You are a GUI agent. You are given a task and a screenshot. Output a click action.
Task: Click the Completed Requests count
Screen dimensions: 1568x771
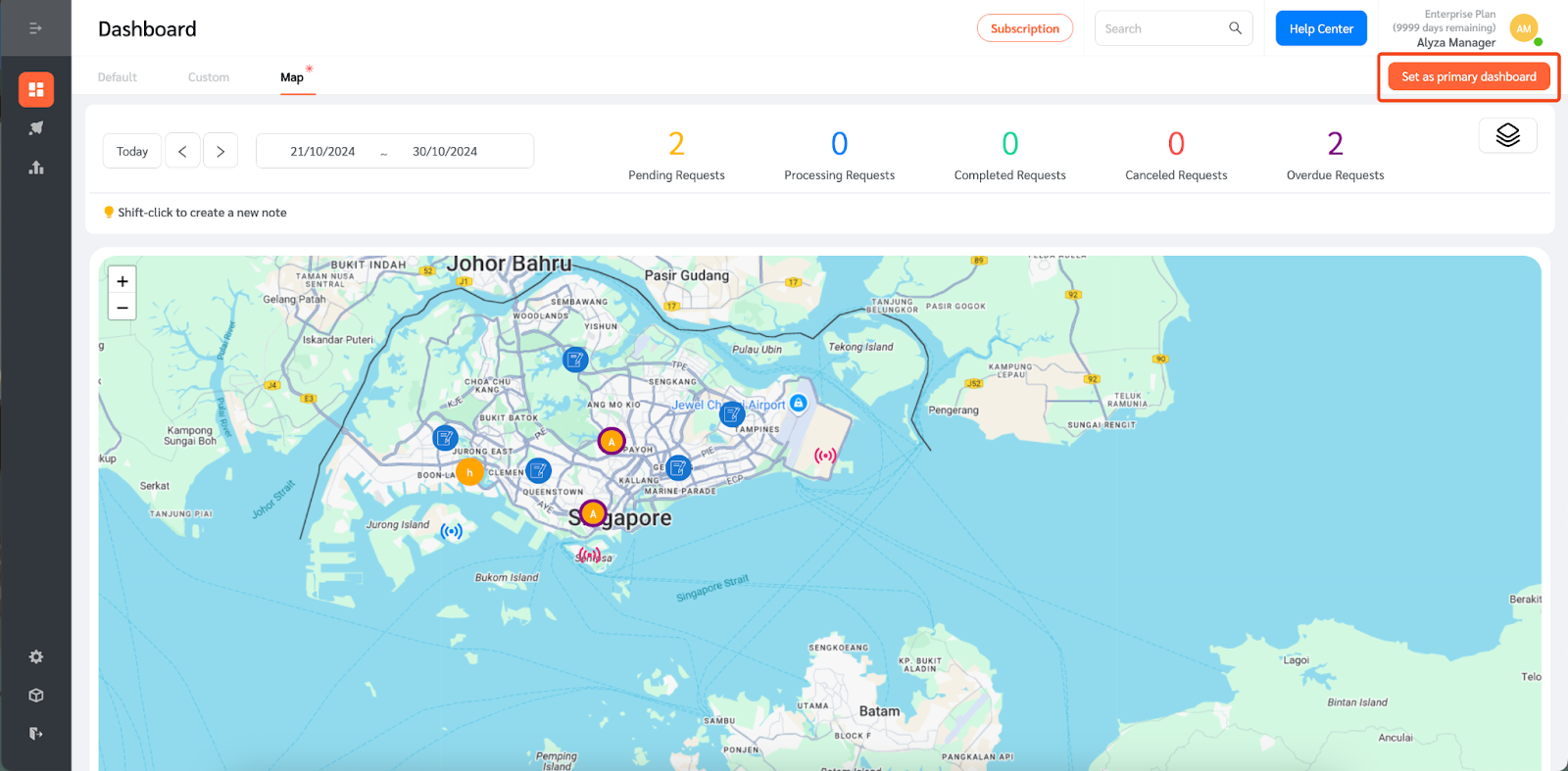1010,144
